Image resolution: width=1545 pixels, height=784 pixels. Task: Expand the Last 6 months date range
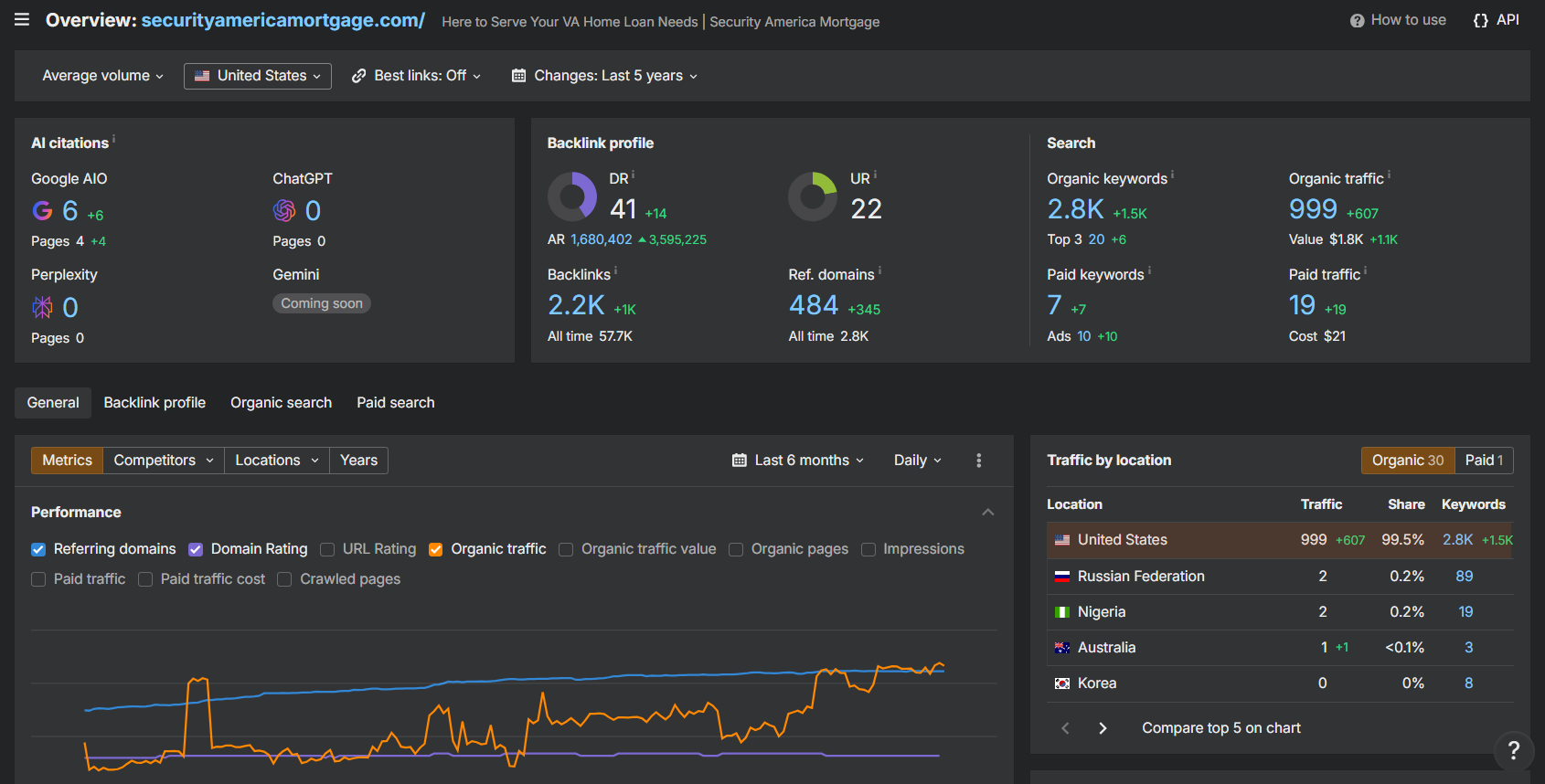coord(798,461)
